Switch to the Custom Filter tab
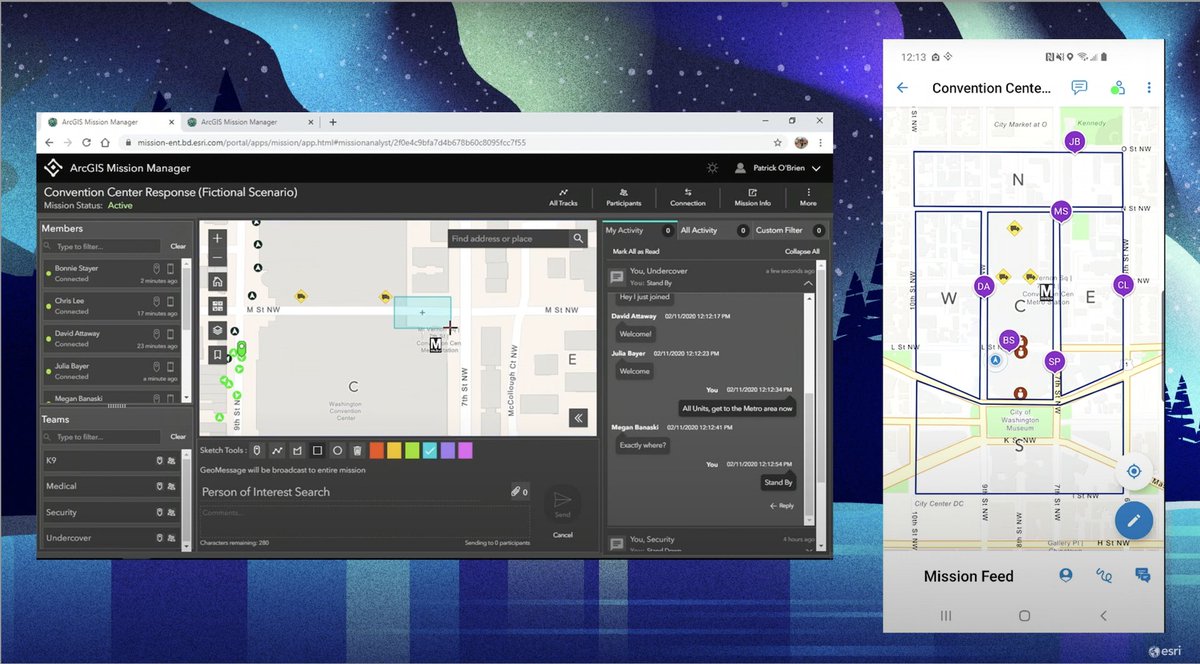Screen dimensions: 1200x664 789,230
